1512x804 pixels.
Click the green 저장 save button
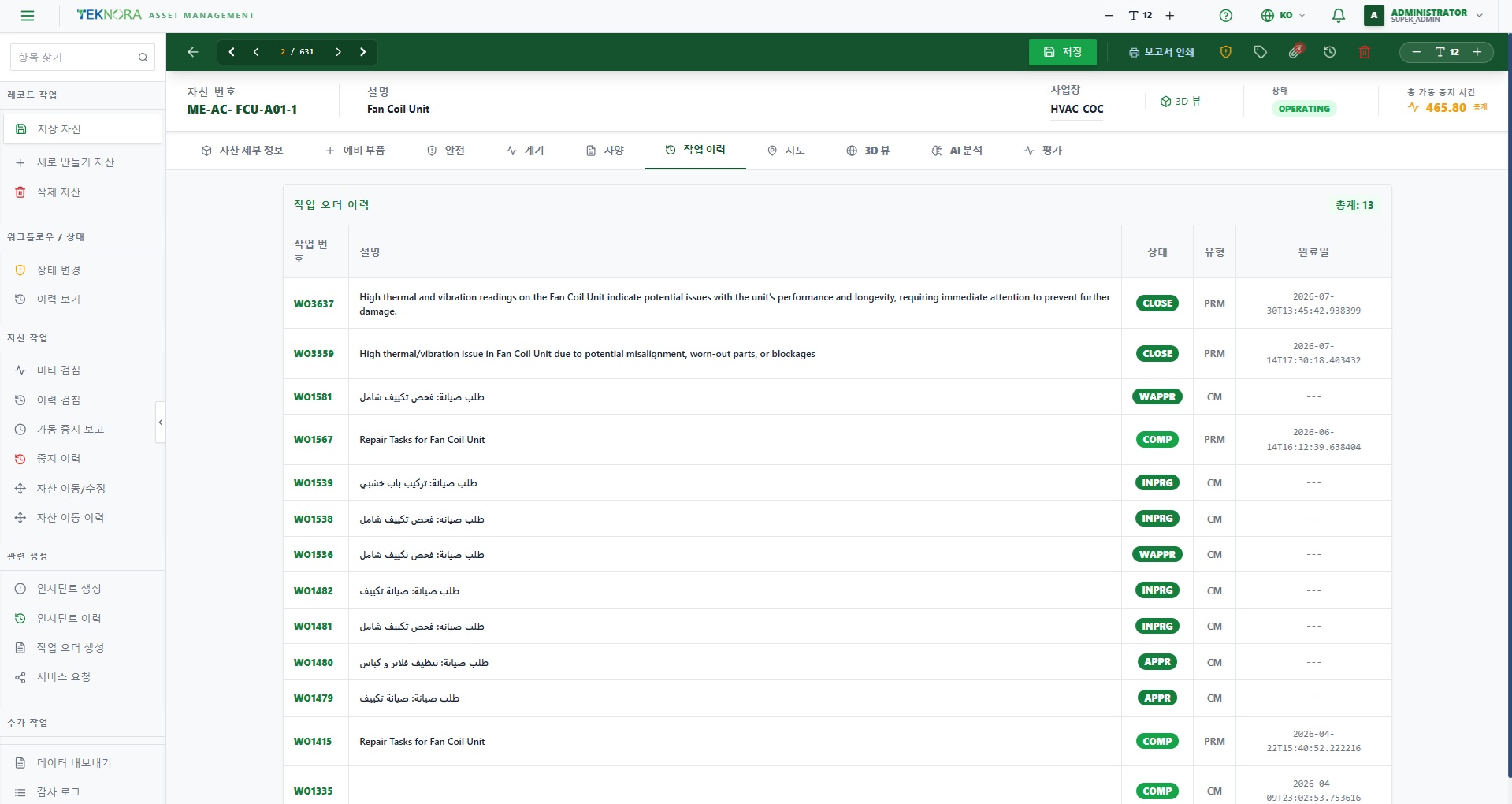pos(1062,52)
